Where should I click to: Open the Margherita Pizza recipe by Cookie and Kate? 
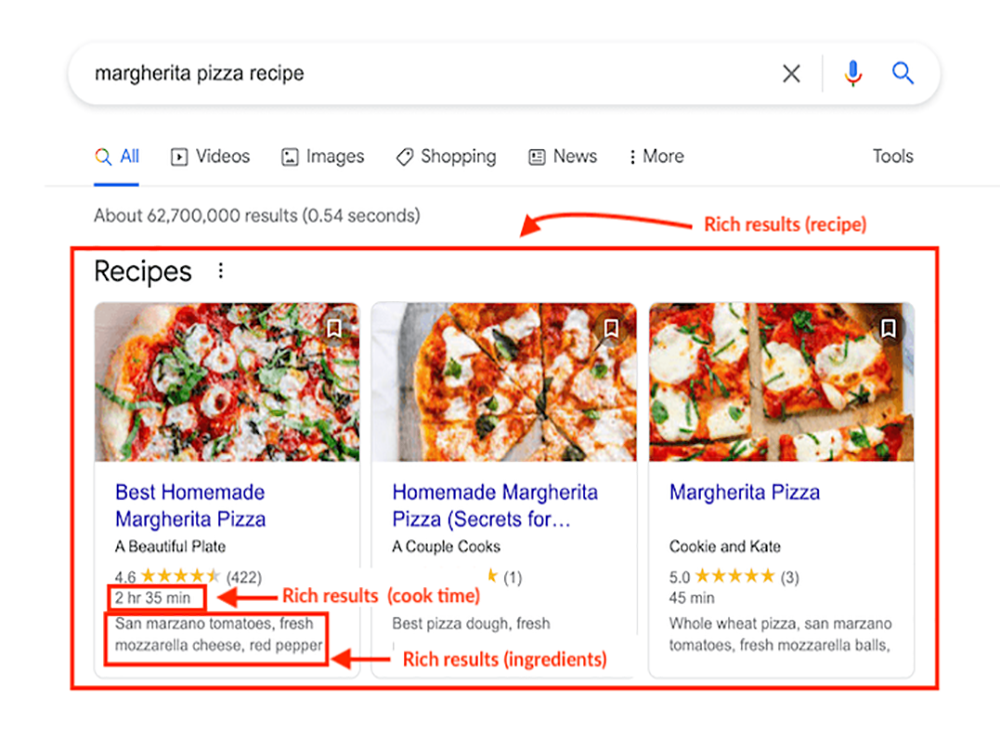click(744, 492)
